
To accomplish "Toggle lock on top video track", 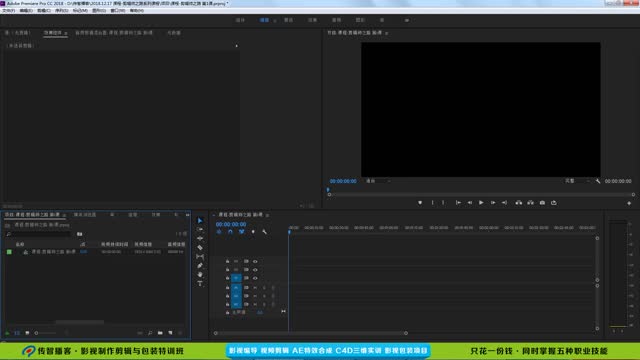I will point(227,261).
